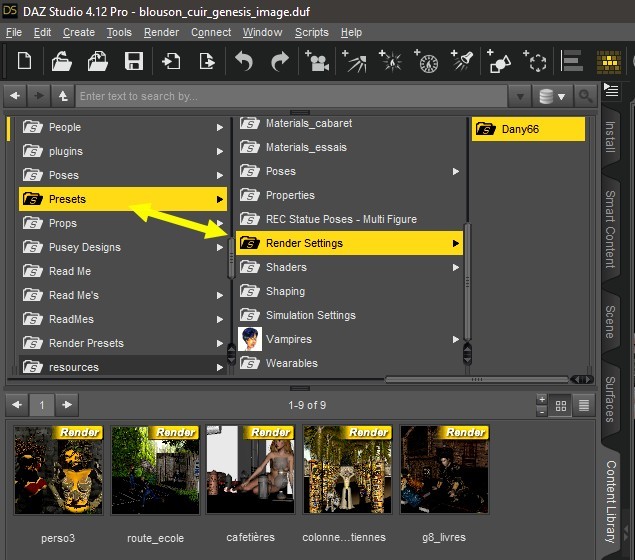Screen dimensions: 635x560
Task: Select the Simulation Settings folder
Action: point(349,315)
